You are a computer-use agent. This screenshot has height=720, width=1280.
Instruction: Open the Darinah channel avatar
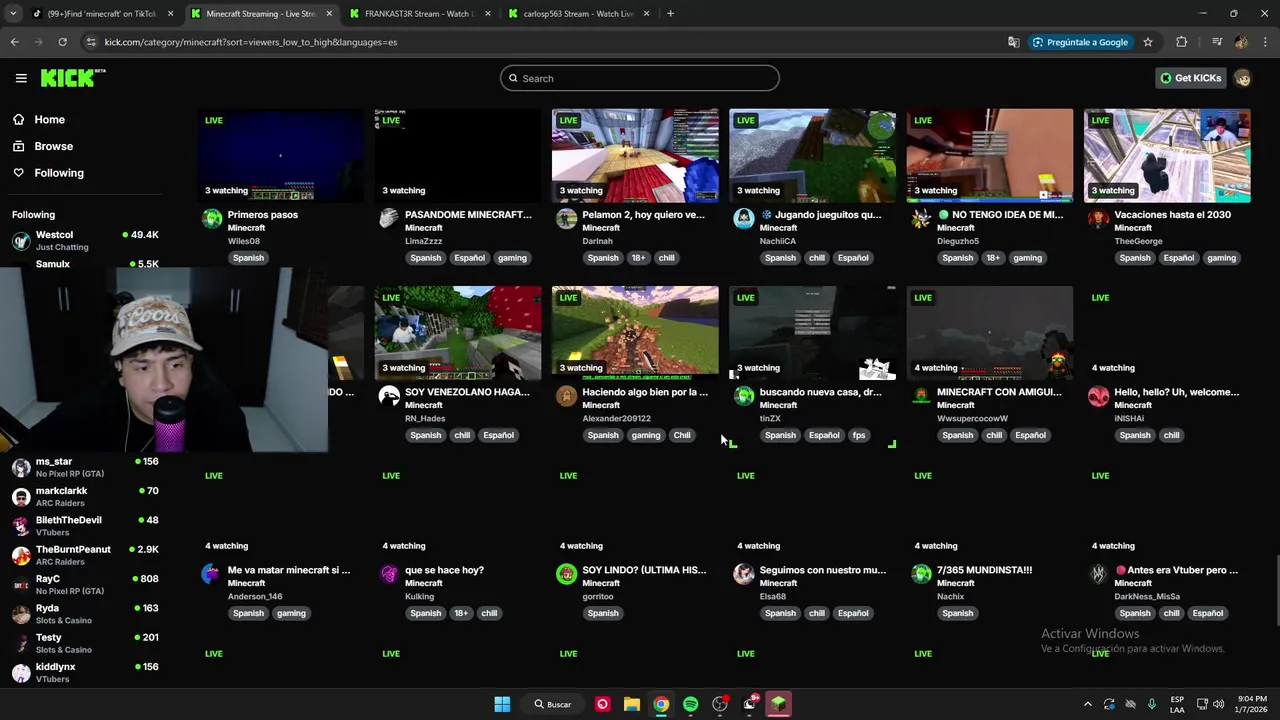click(x=567, y=219)
